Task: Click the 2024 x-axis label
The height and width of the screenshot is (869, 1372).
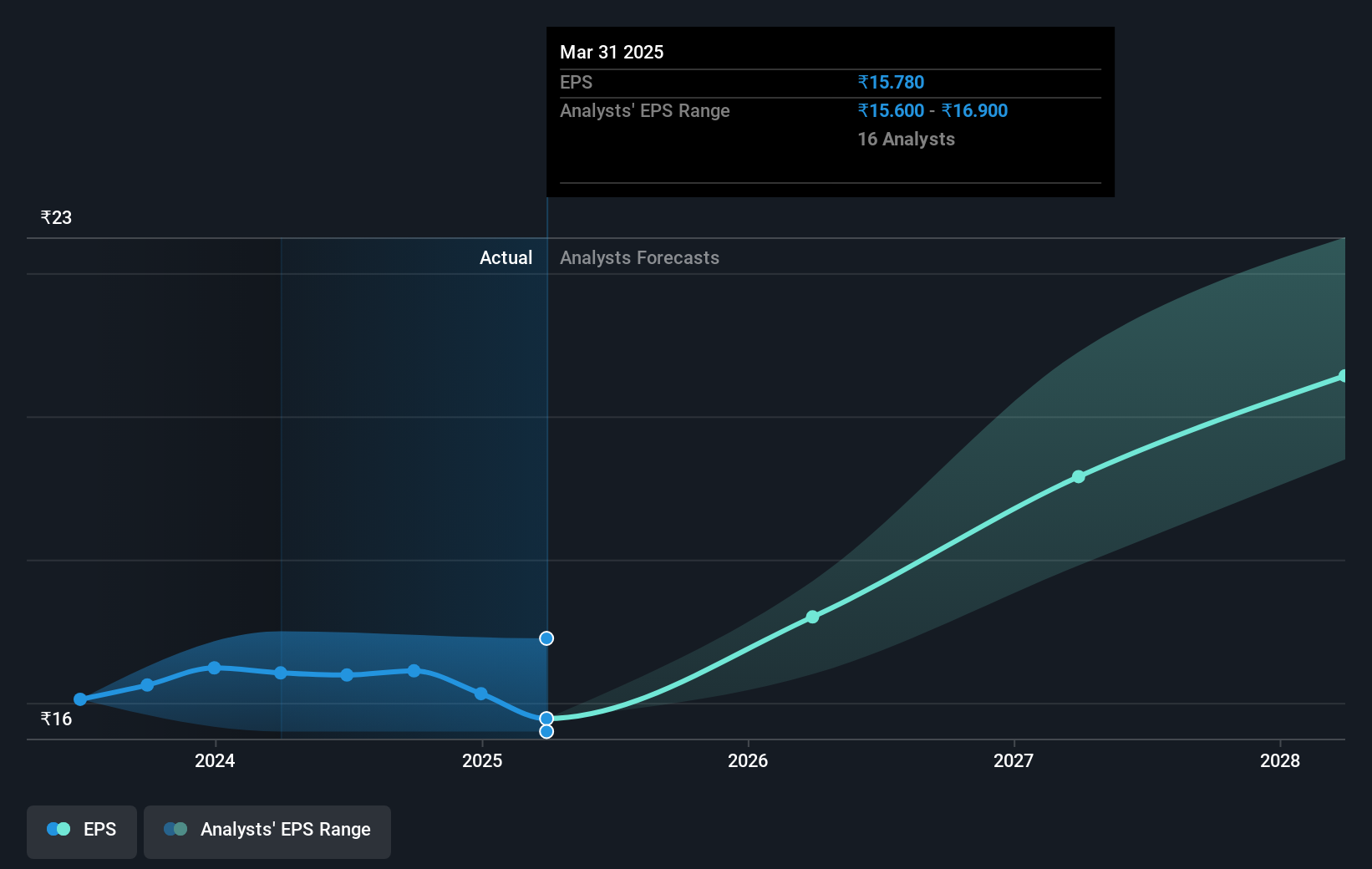Action: [x=215, y=760]
